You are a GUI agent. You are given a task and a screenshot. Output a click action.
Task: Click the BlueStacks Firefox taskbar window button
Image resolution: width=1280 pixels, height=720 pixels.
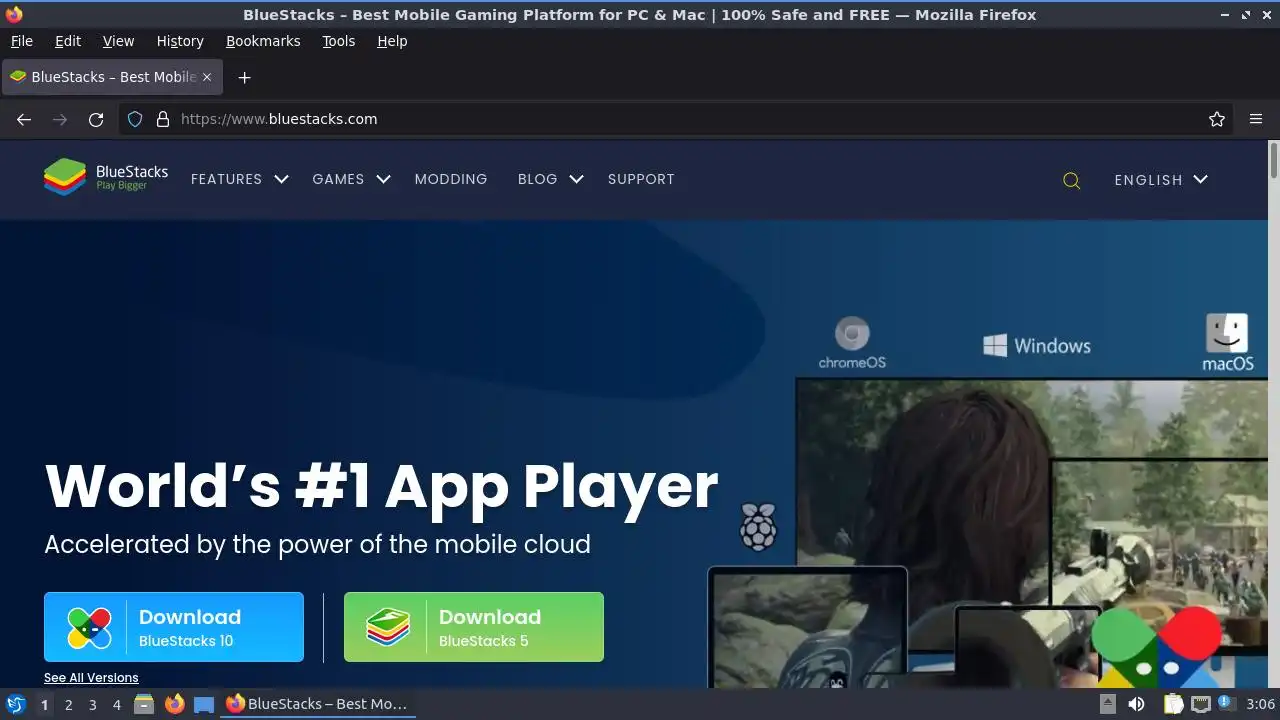click(x=318, y=704)
